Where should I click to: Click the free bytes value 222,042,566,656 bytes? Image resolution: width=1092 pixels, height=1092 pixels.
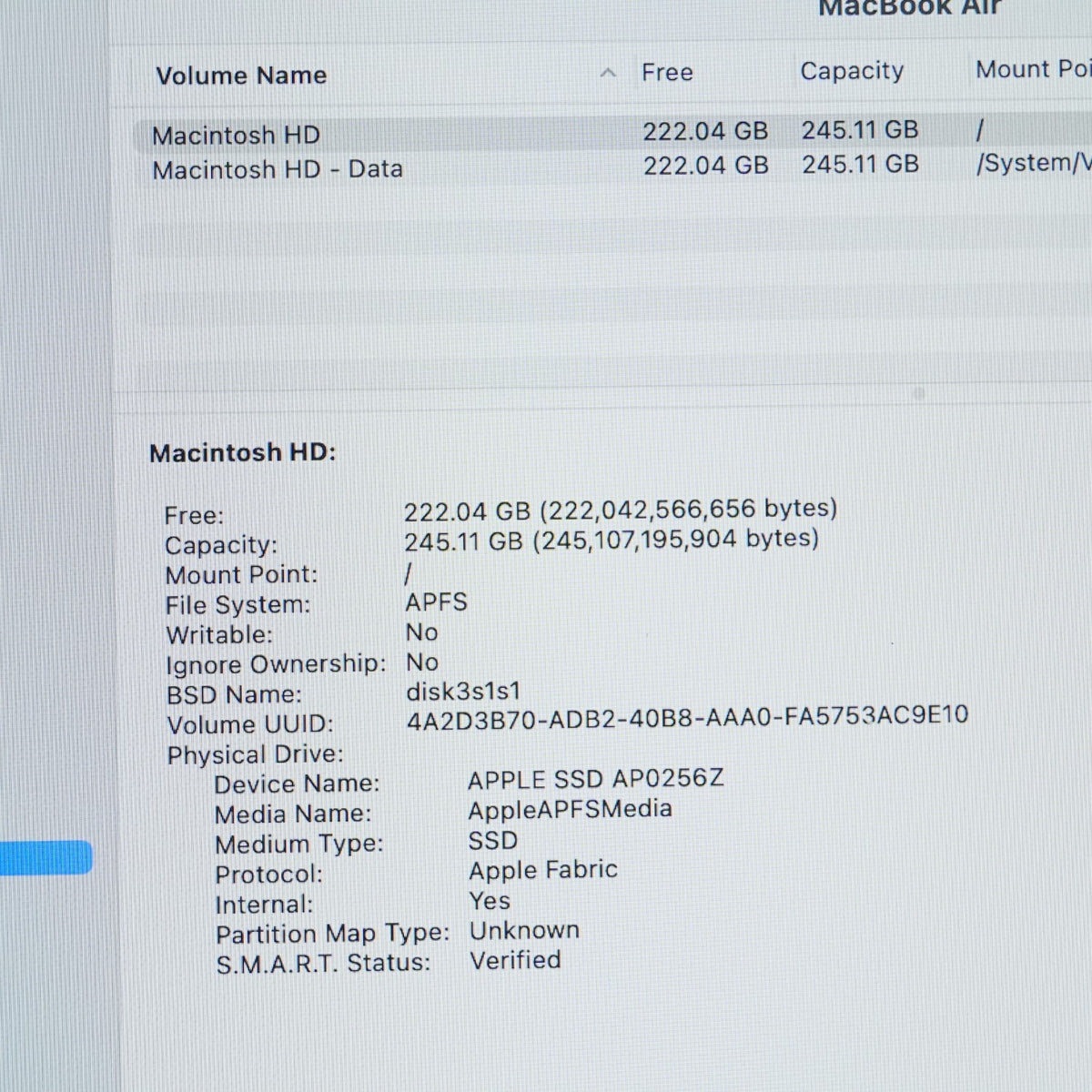point(689,509)
